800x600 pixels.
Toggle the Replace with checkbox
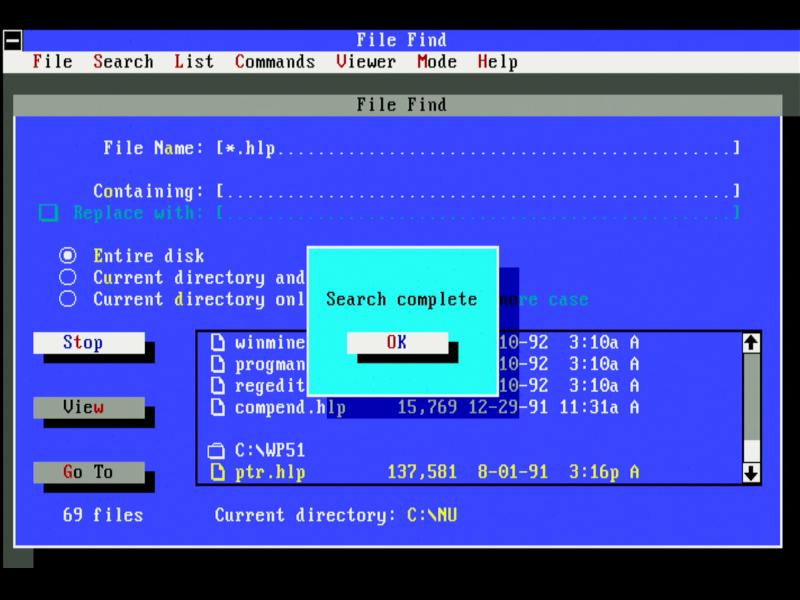pos(48,212)
